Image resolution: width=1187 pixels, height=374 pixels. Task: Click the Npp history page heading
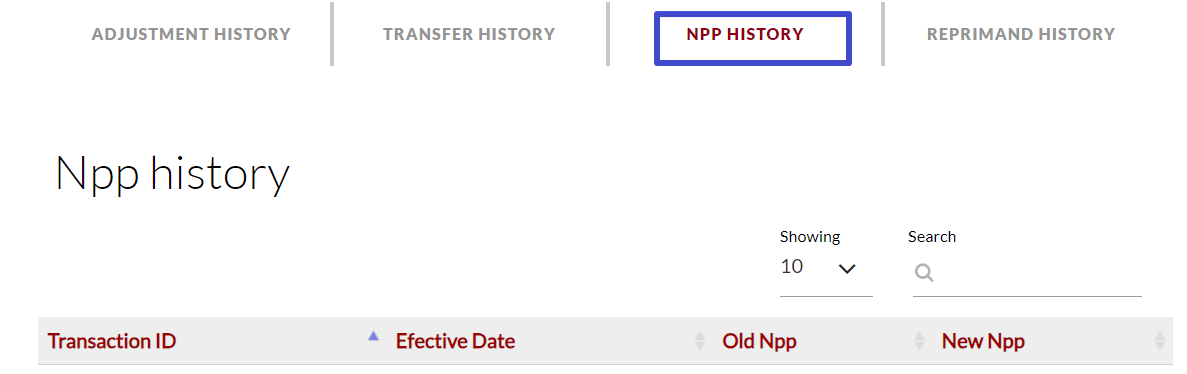[173, 175]
